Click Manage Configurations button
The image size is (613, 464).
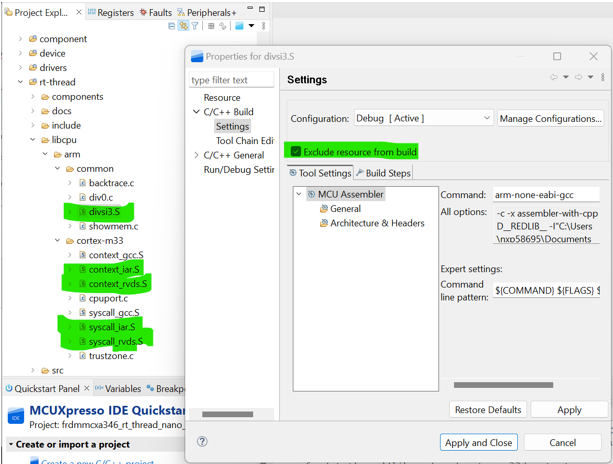550,118
